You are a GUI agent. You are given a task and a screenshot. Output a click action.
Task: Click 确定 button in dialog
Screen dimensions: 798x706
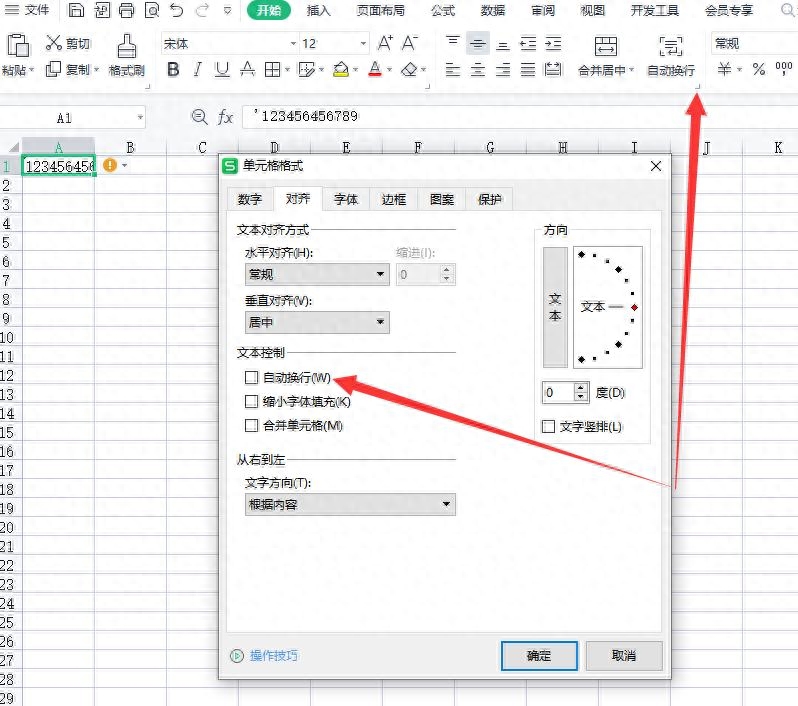[539, 656]
